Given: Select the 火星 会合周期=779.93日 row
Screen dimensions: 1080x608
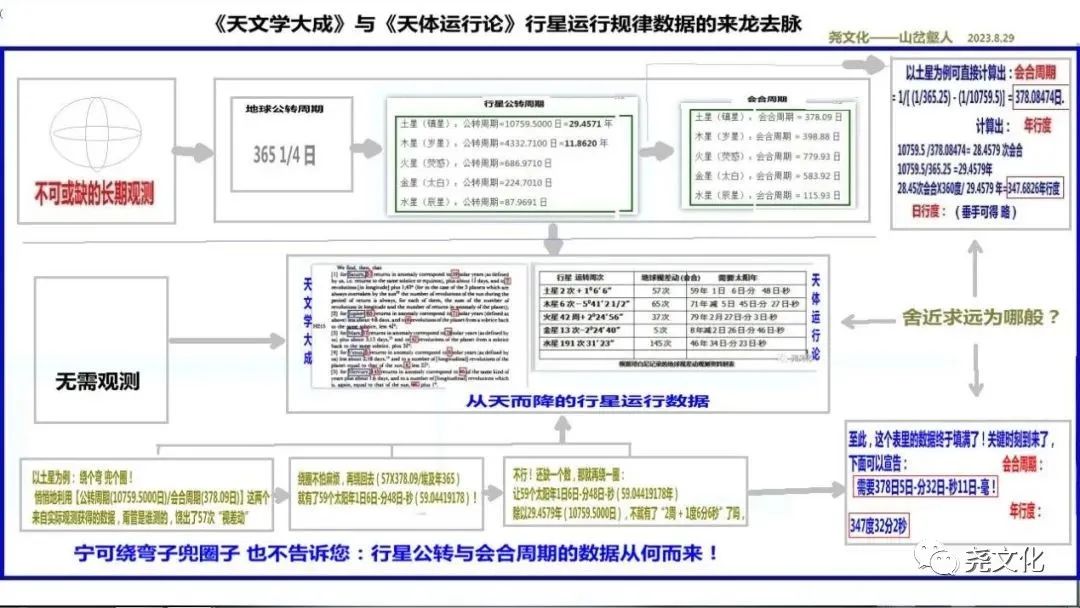Looking at the screenshot, I should (x=768, y=156).
